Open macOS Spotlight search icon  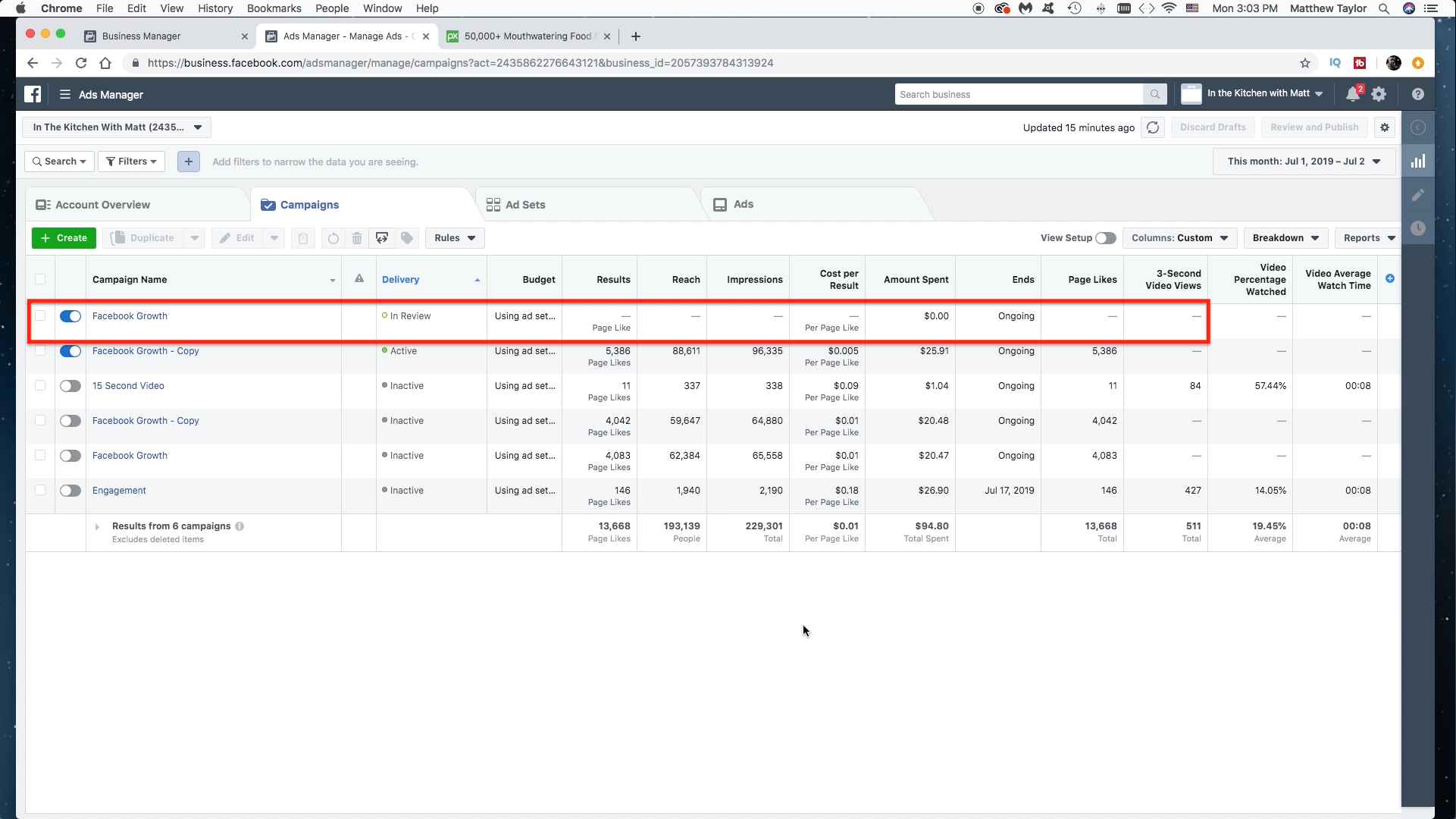click(1384, 8)
